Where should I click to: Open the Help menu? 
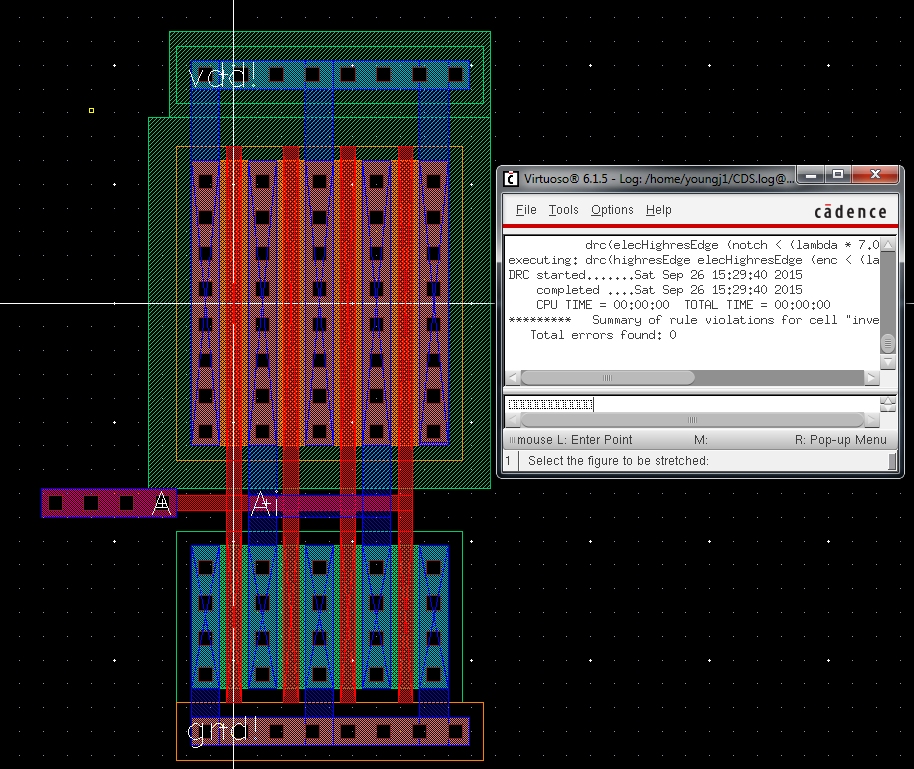(x=658, y=210)
